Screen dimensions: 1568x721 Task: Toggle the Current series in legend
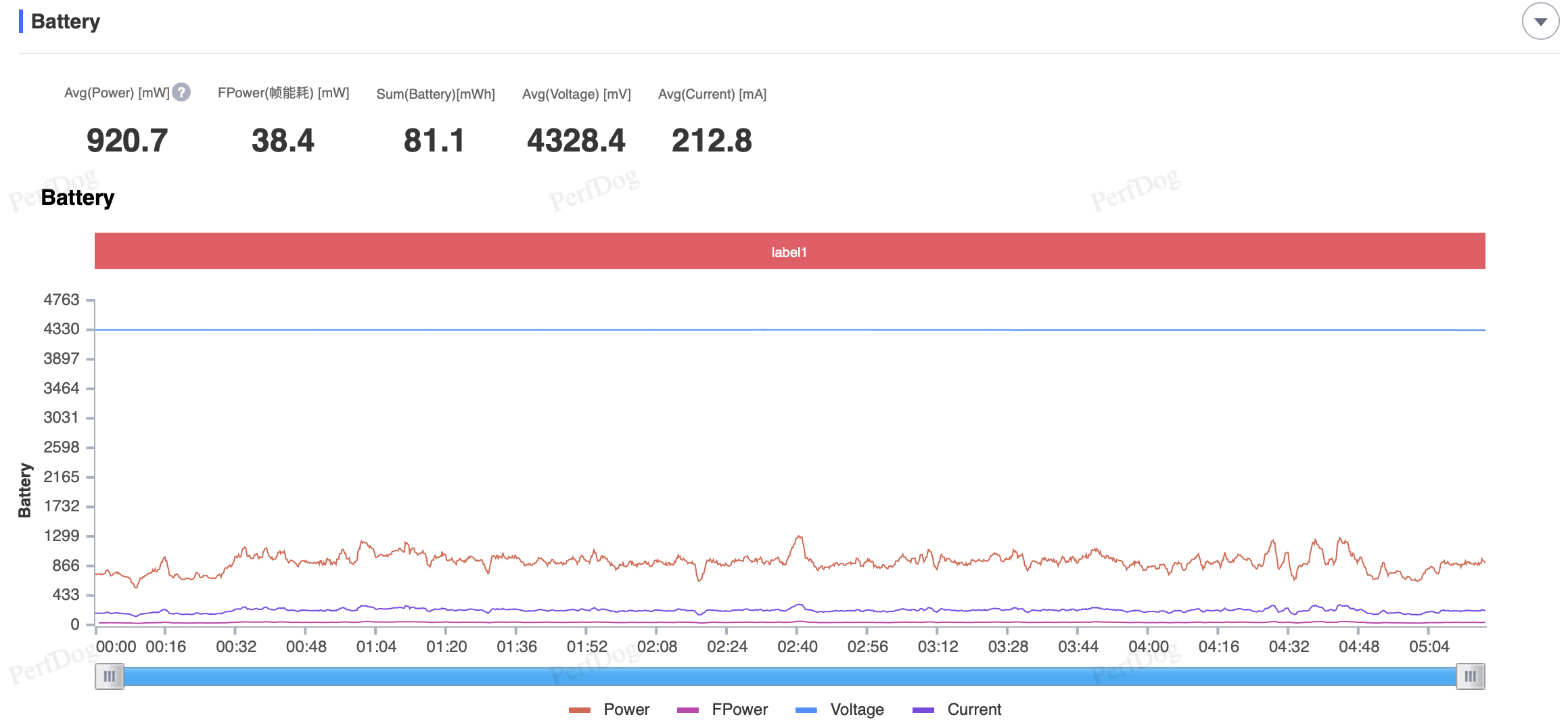click(956, 710)
